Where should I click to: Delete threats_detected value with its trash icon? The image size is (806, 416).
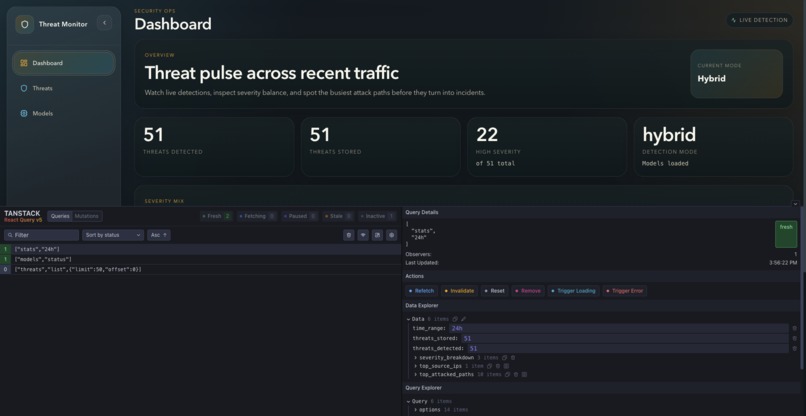tap(794, 348)
